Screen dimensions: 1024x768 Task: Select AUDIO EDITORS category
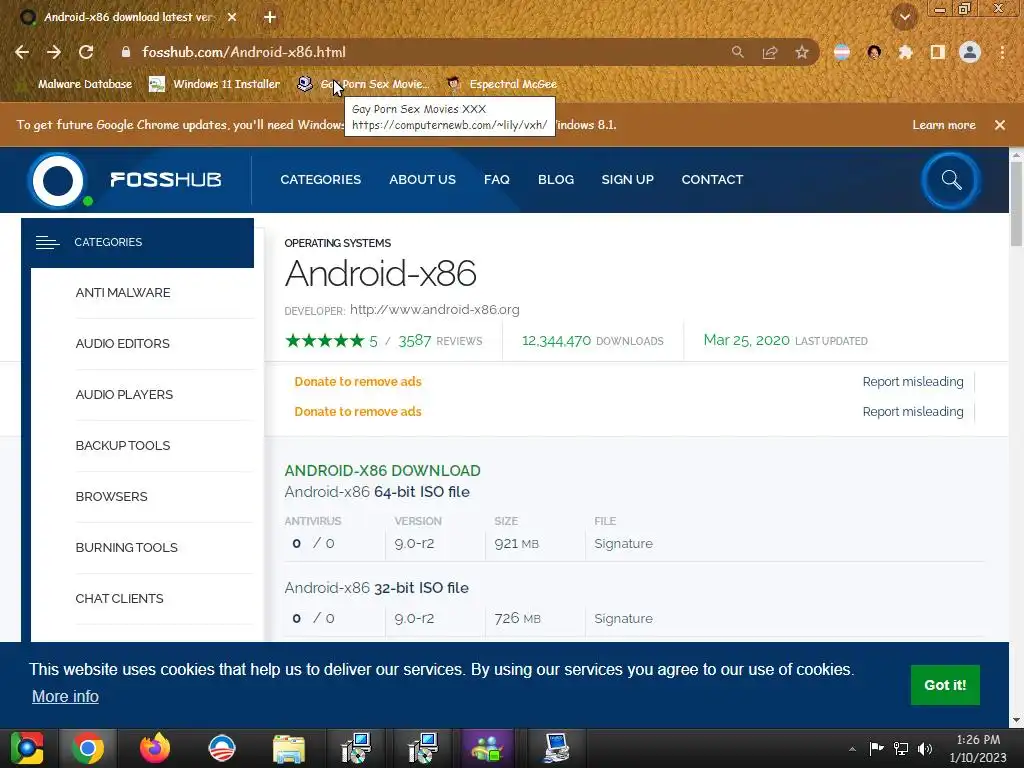(123, 344)
